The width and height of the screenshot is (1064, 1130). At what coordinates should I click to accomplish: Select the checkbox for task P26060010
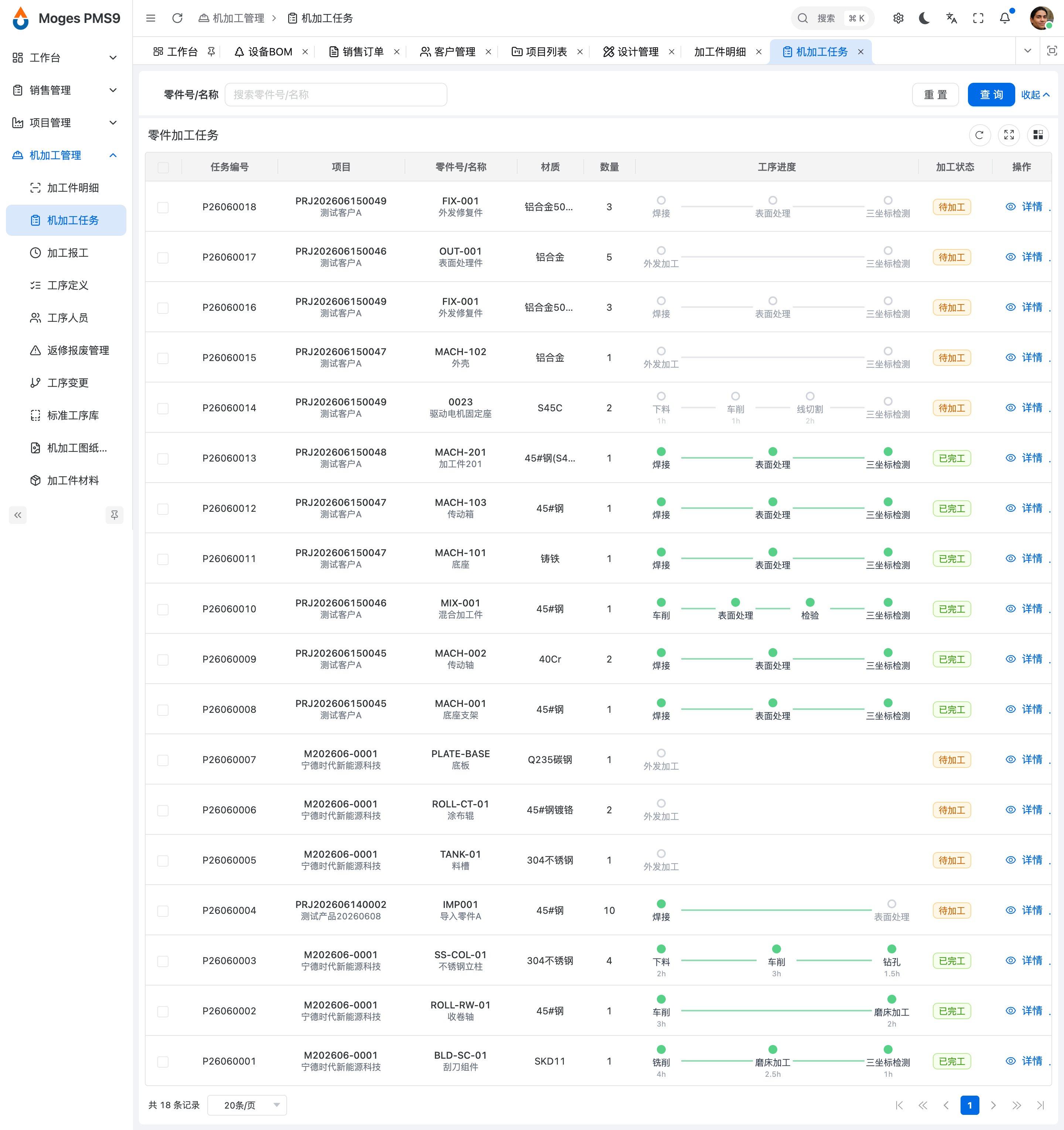163,609
